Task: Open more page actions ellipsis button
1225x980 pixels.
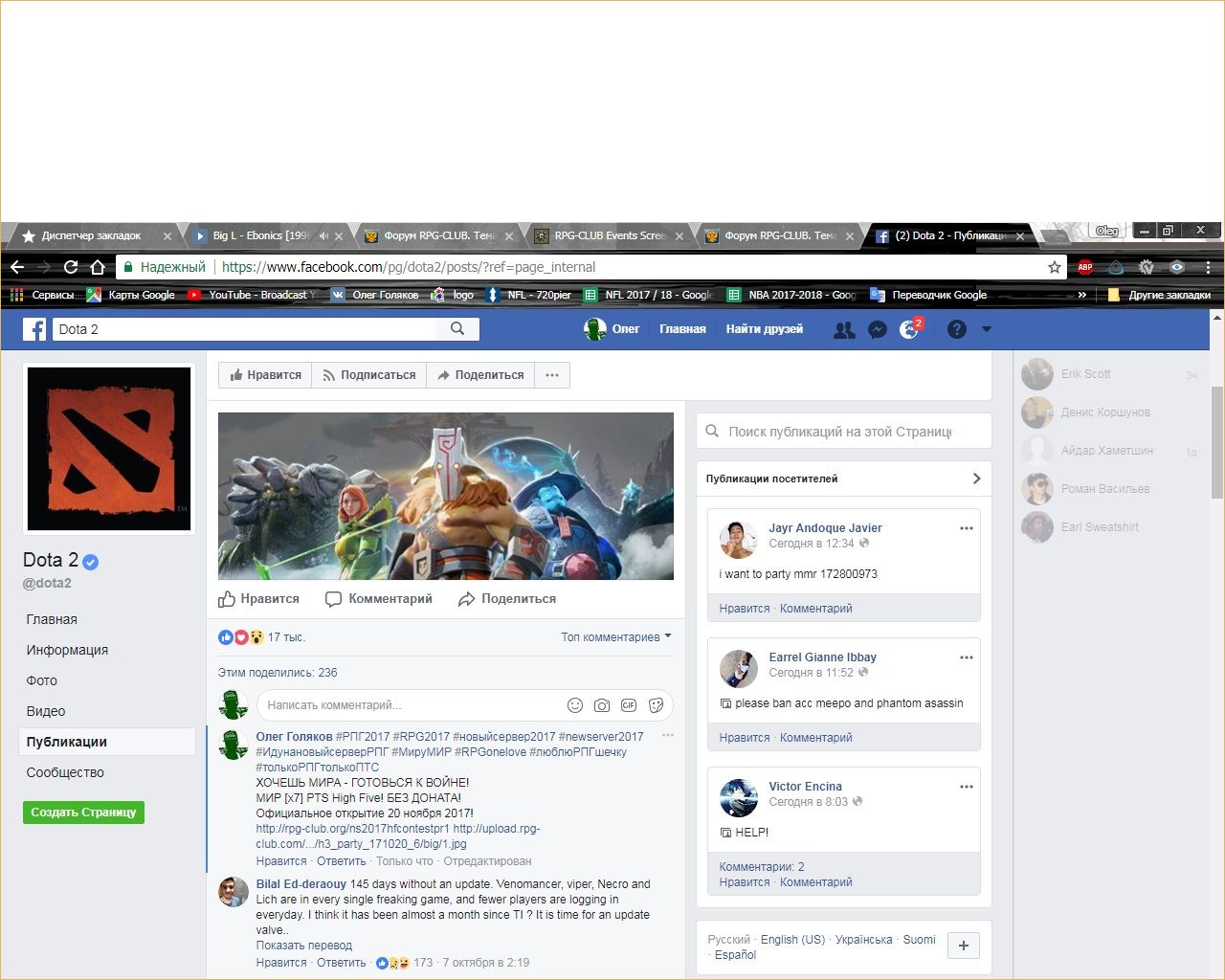Action: pos(552,375)
